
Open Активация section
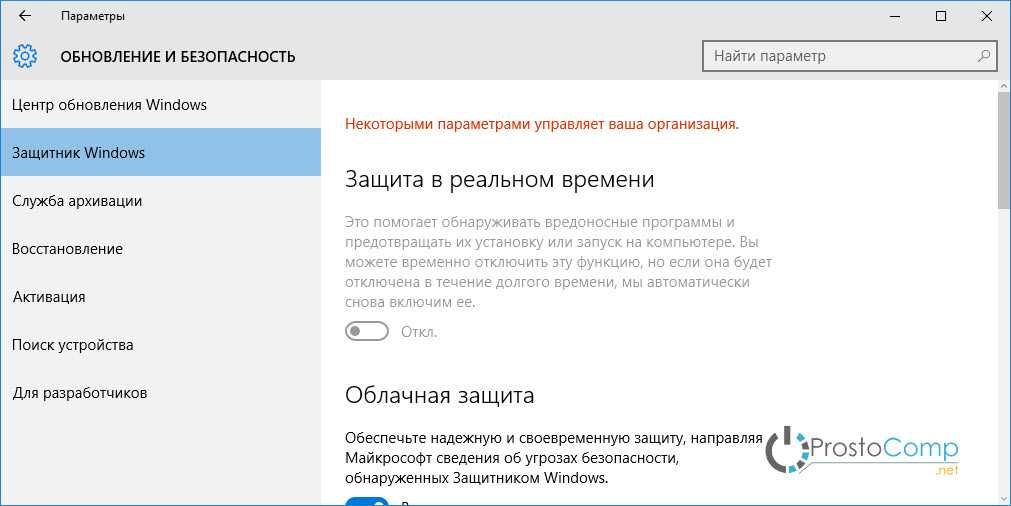pyautogui.click(x=161, y=297)
